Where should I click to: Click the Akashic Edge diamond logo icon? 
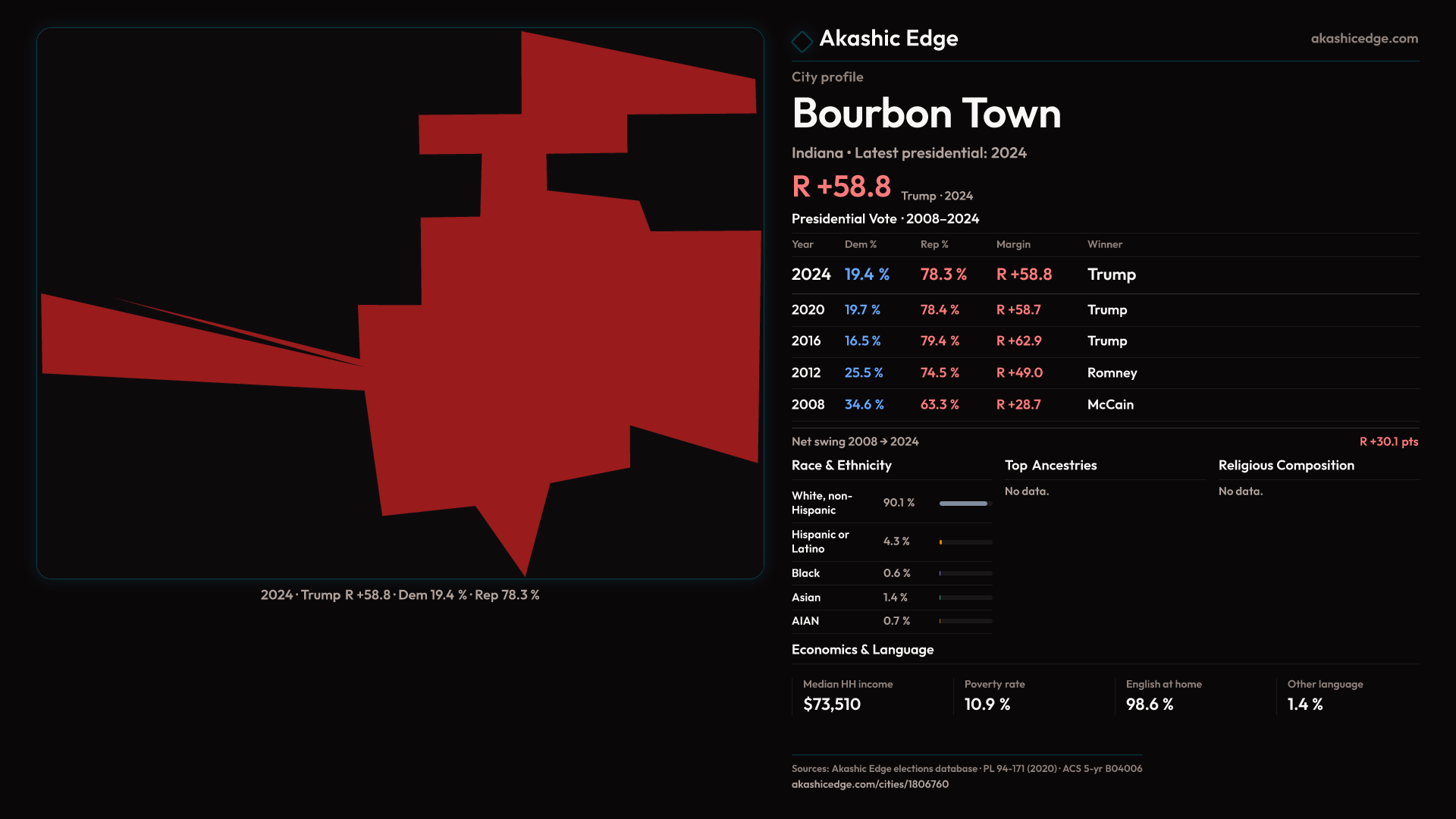coord(802,41)
